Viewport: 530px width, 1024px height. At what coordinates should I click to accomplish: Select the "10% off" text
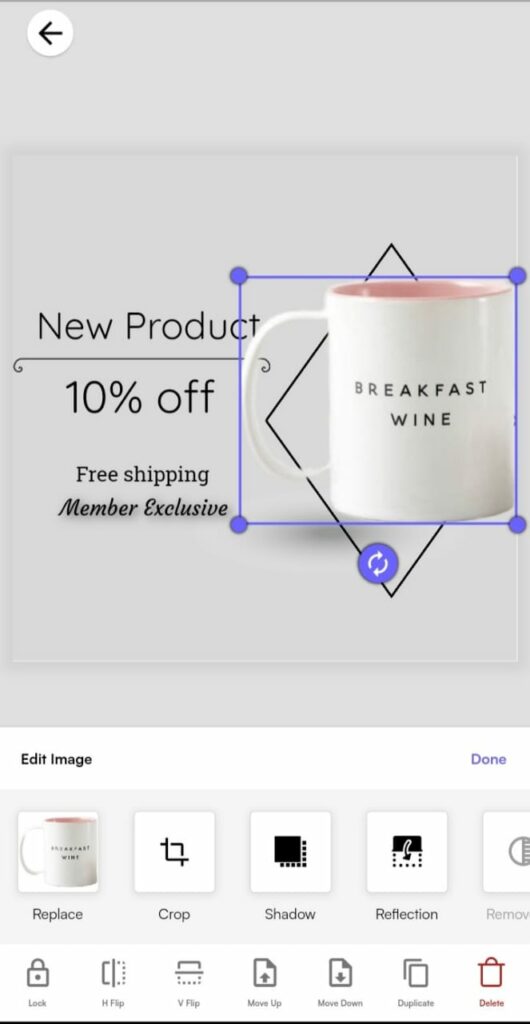[x=140, y=397]
